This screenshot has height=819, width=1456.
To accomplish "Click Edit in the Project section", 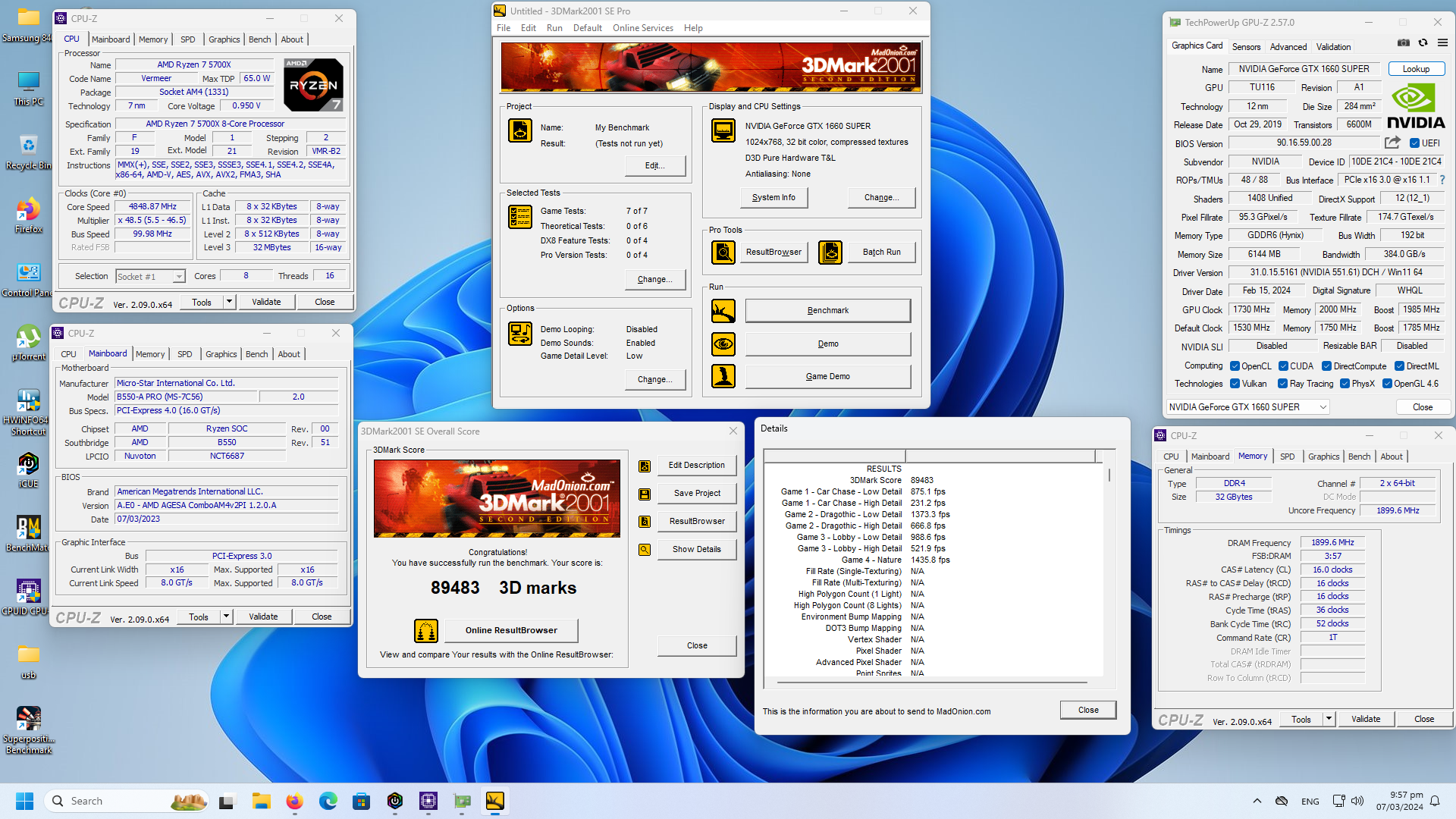I will [655, 165].
